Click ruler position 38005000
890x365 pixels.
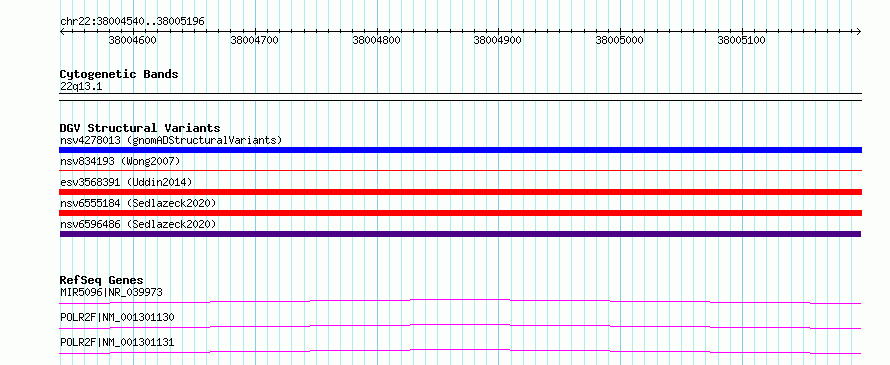(x=620, y=40)
